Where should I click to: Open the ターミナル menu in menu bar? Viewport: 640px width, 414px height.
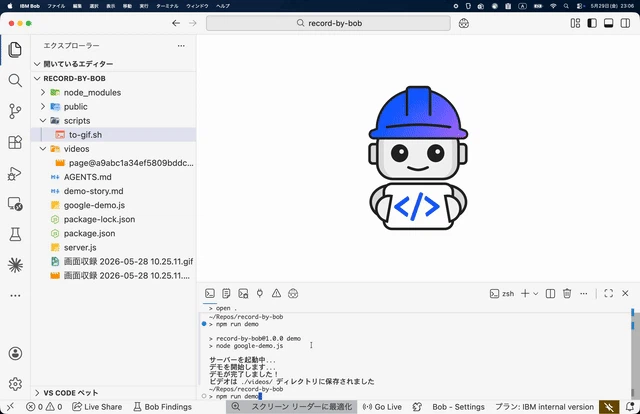167,6
